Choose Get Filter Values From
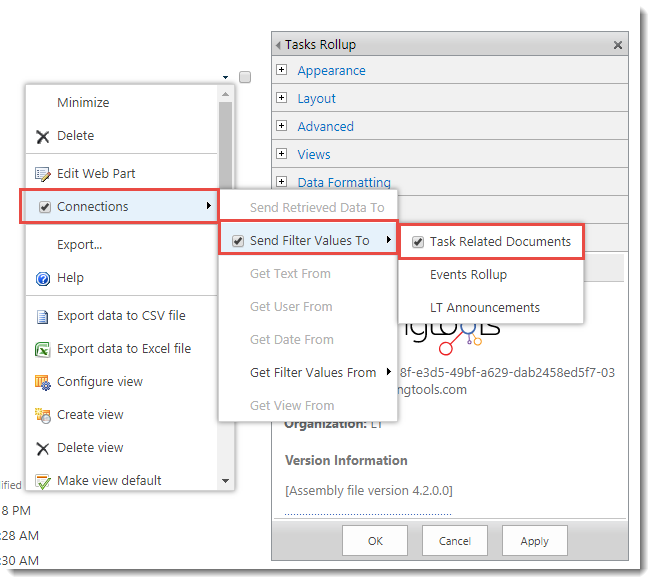Image resolution: width=655 pixels, height=584 pixels. pyautogui.click(x=313, y=373)
